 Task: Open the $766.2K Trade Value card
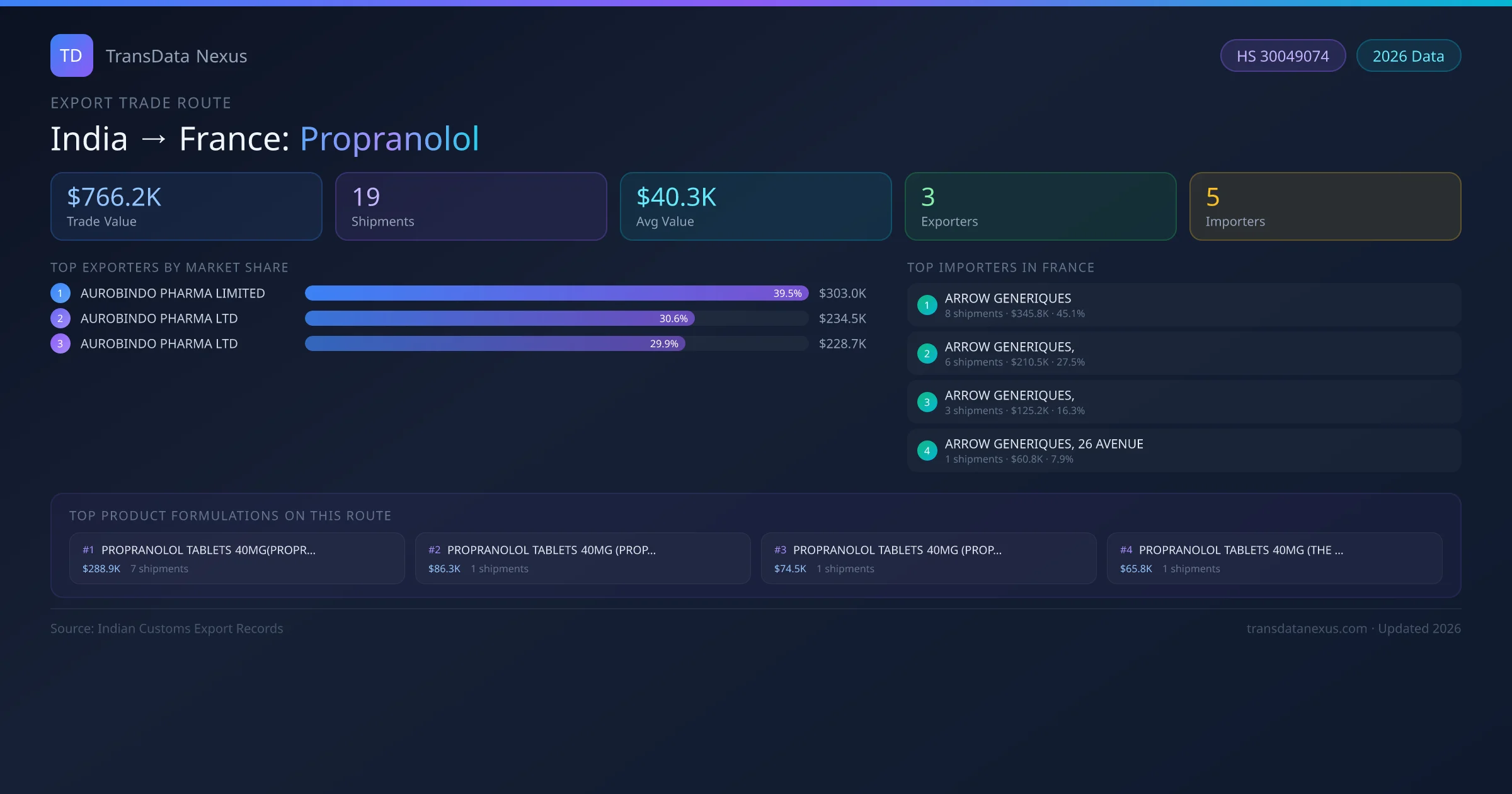[x=186, y=207]
